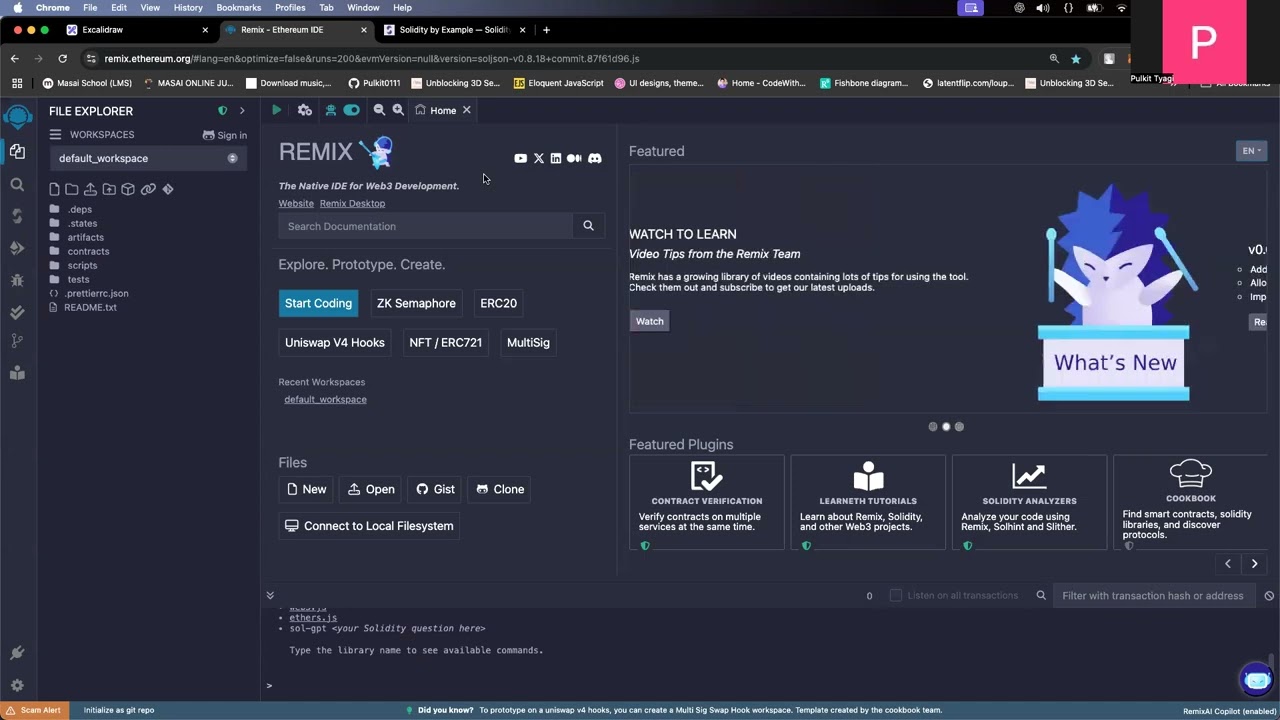Open the Remix YouTube channel icon

click(520, 158)
